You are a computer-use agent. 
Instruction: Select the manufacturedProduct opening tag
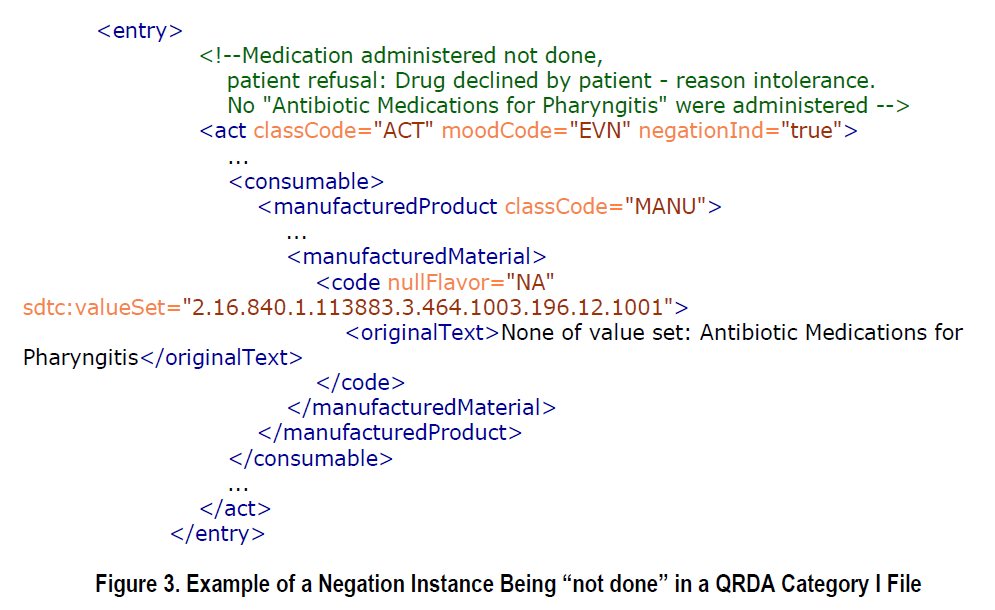click(x=489, y=207)
